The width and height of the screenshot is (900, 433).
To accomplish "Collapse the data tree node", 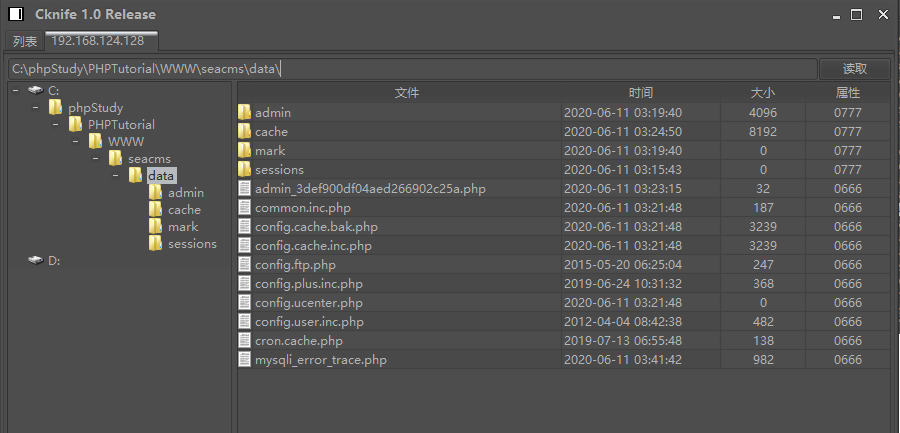I will [116, 176].
